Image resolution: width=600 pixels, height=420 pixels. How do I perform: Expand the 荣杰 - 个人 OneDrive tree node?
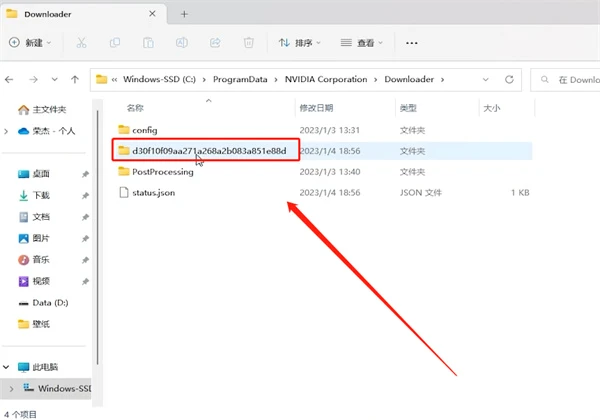[x=8, y=131]
